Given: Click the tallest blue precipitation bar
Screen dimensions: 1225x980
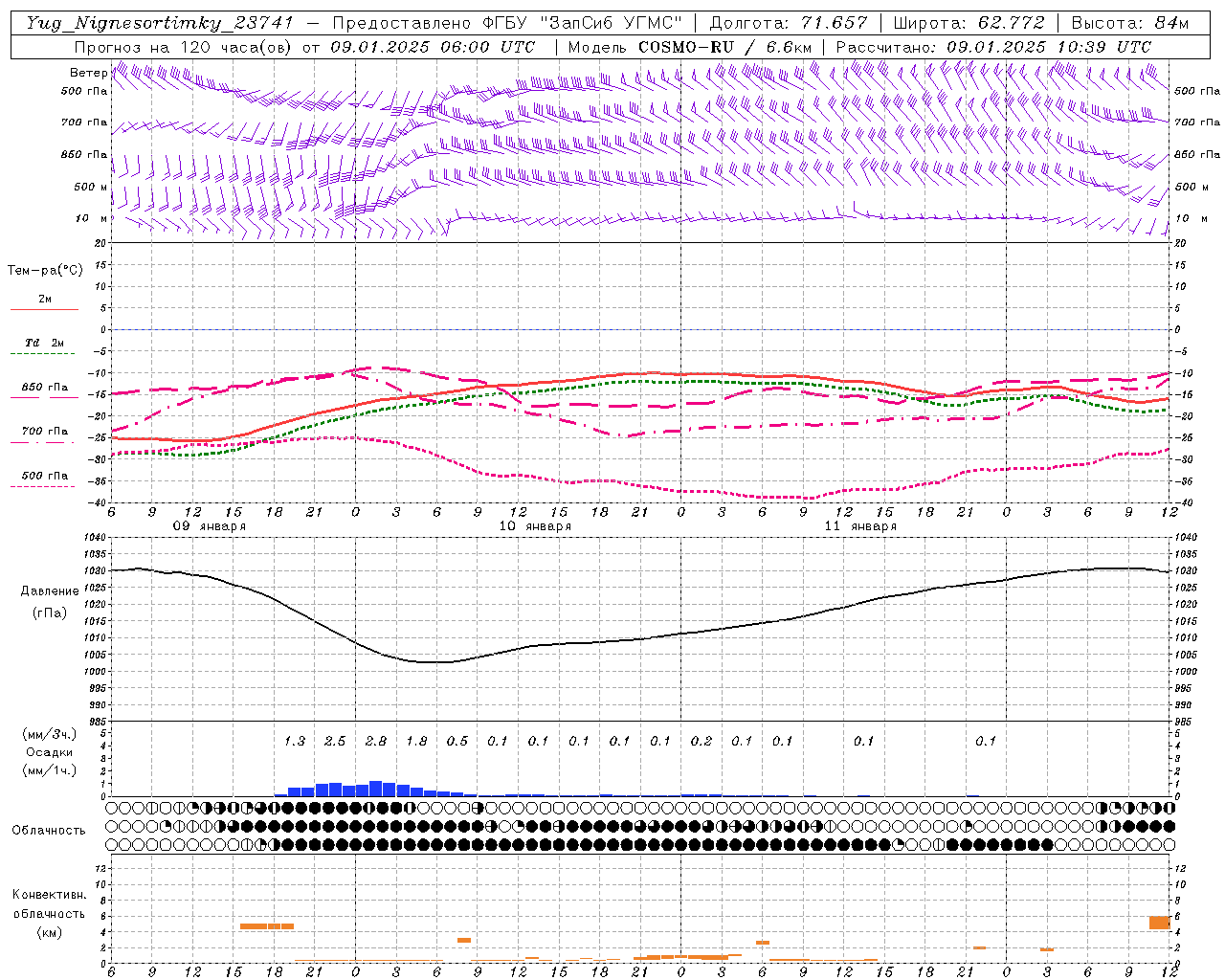Looking at the screenshot, I should 376,789.
